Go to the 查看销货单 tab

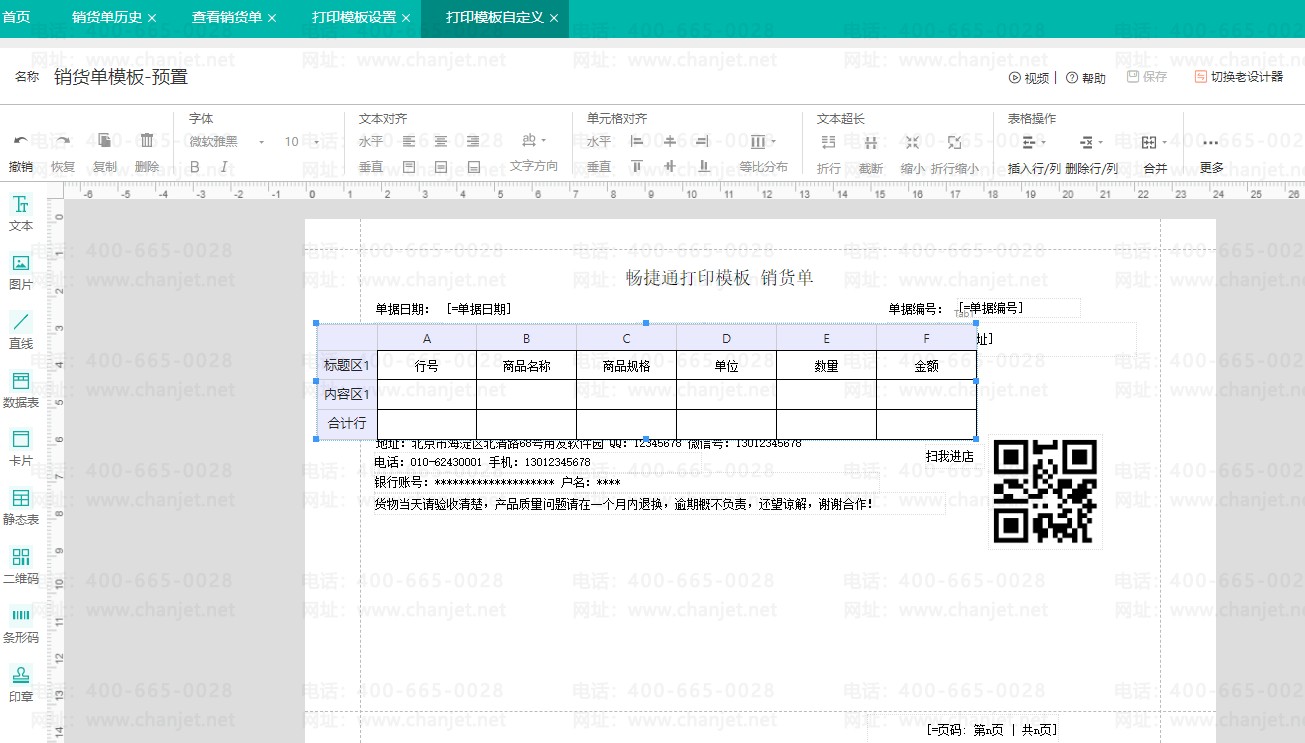[227, 17]
